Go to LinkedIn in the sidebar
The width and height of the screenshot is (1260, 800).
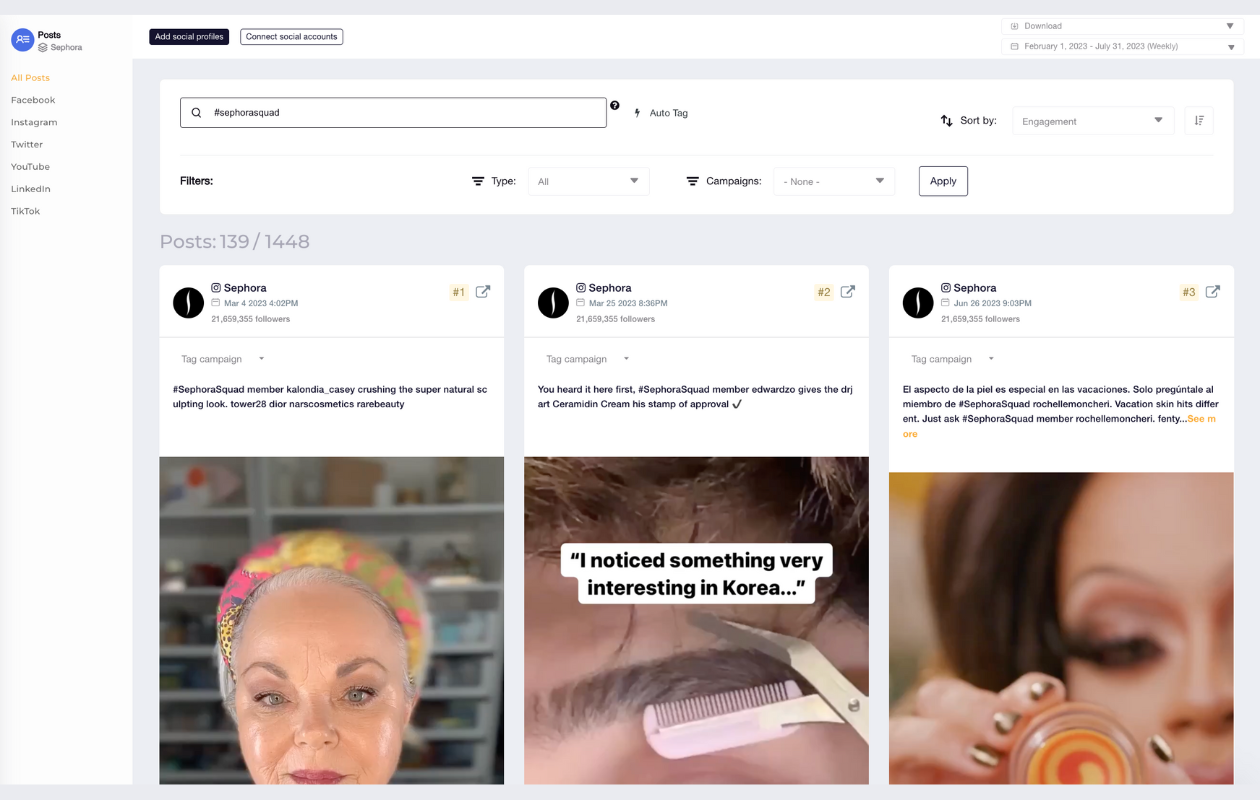(31, 188)
